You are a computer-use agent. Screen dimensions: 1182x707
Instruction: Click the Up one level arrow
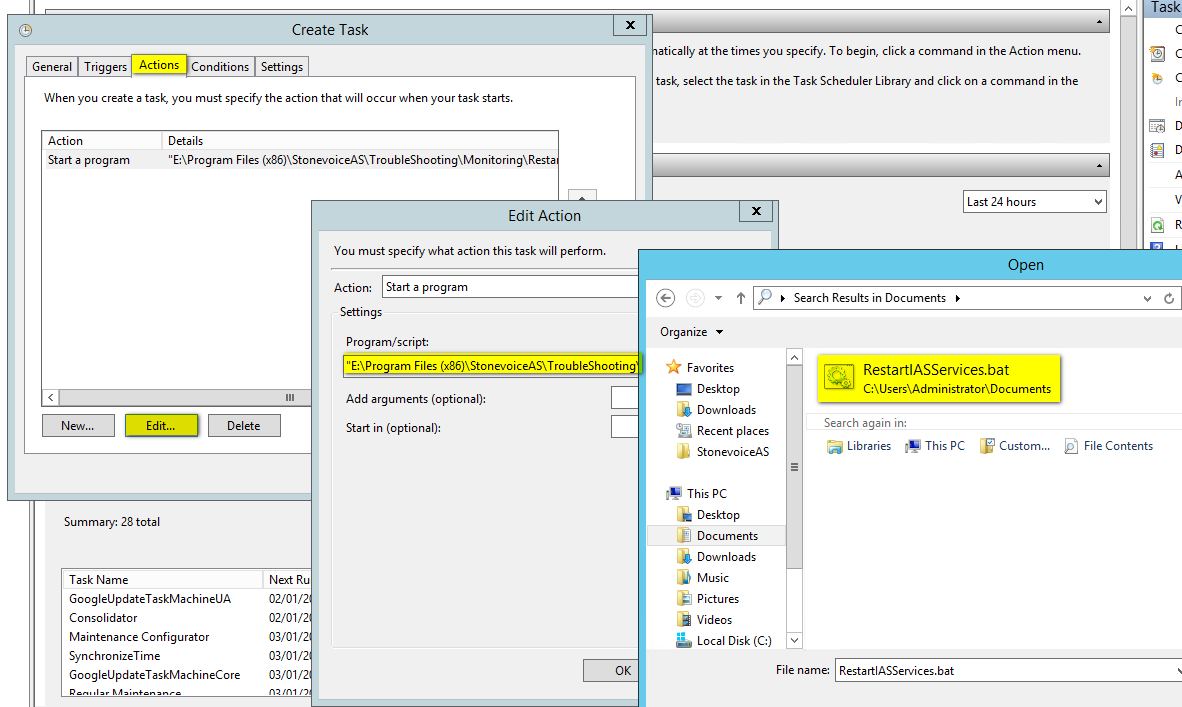coord(740,298)
